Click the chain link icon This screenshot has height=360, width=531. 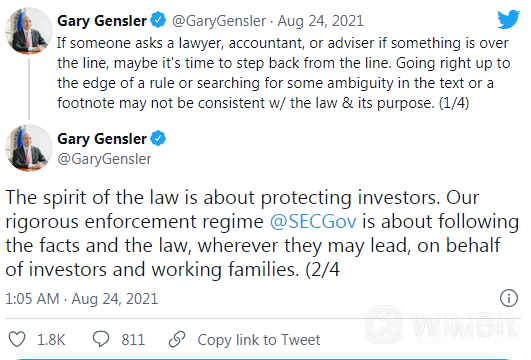click(177, 339)
